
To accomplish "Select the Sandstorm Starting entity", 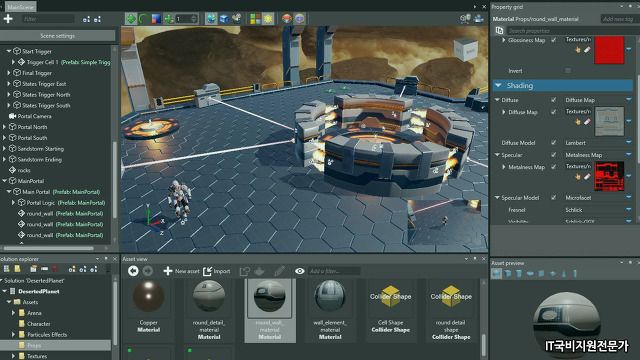I will click(x=40, y=149).
